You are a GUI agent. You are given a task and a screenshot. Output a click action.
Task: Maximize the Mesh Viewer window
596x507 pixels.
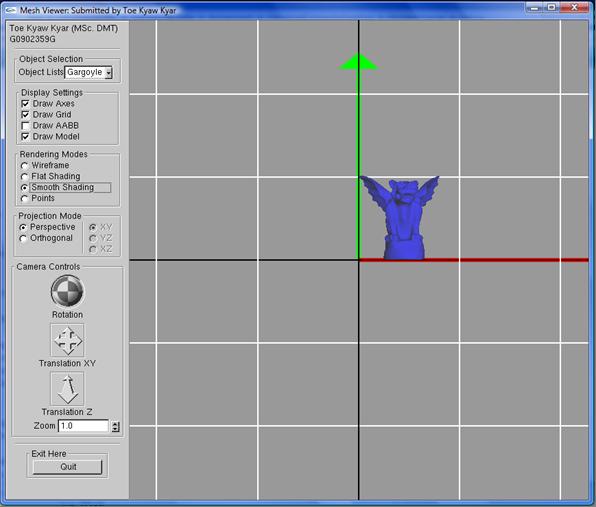tap(552, 8)
